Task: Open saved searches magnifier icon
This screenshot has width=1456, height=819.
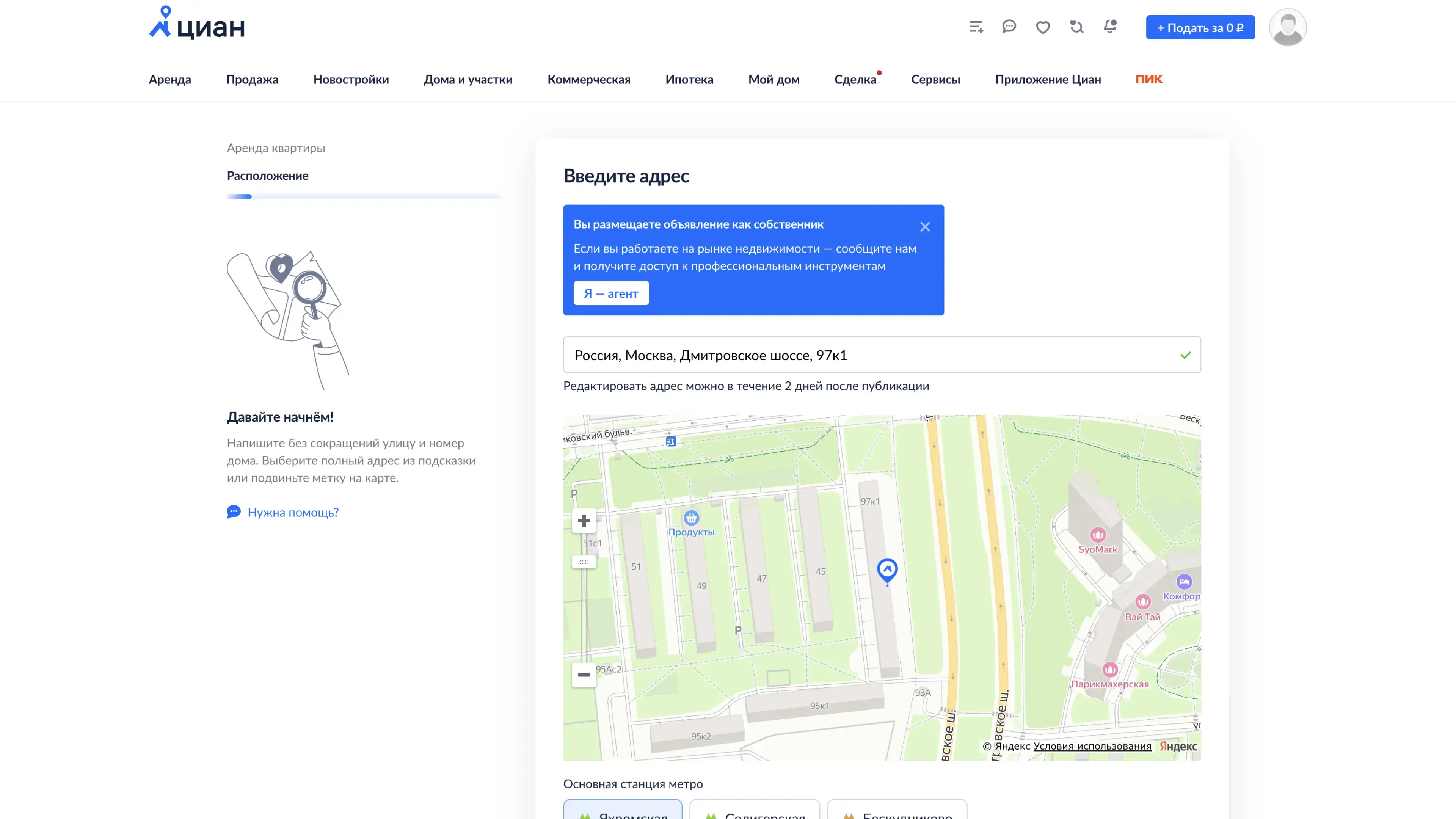Action: [1077, 27]
